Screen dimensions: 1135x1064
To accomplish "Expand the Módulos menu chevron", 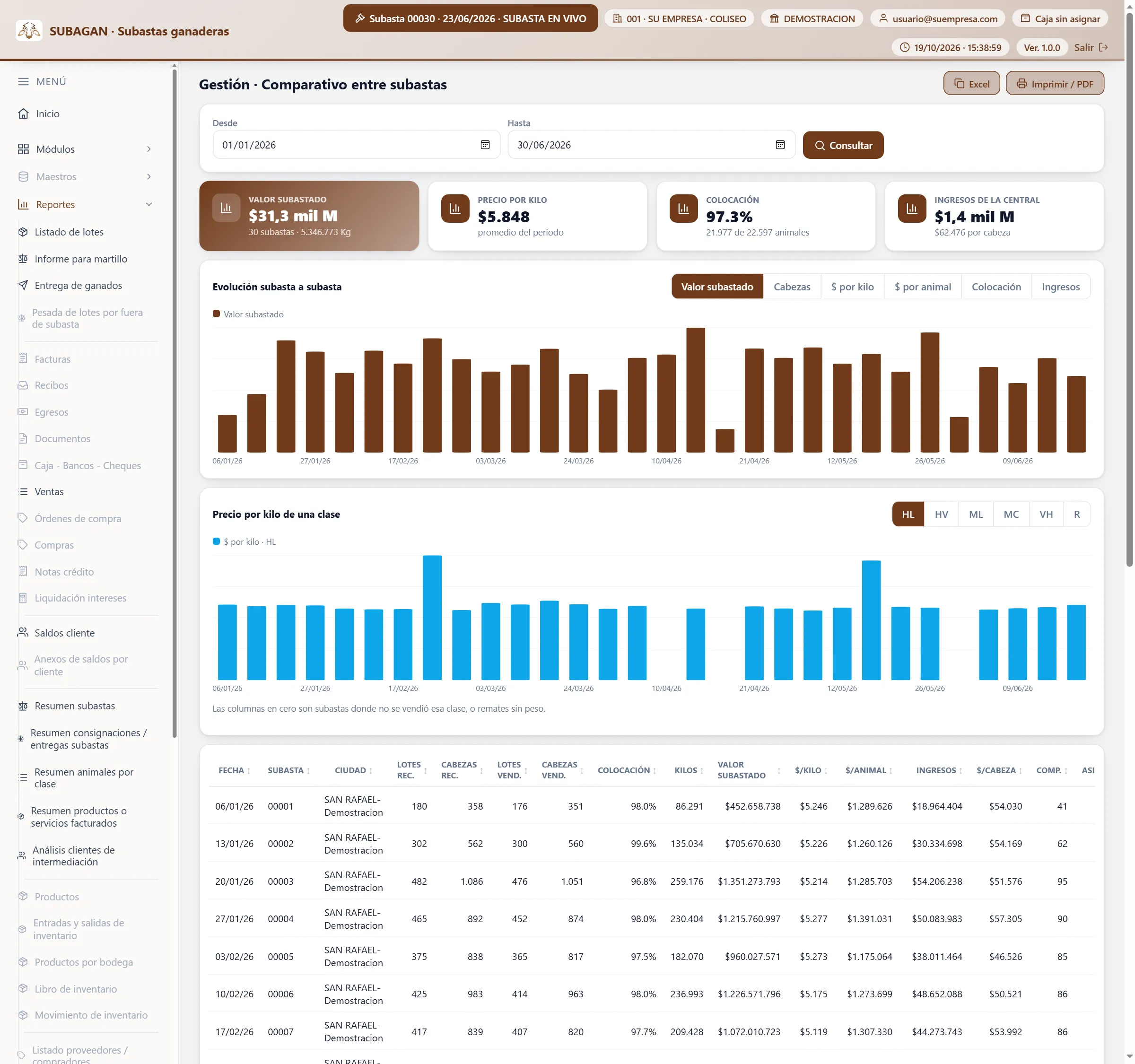I will (x=148, y=149).
